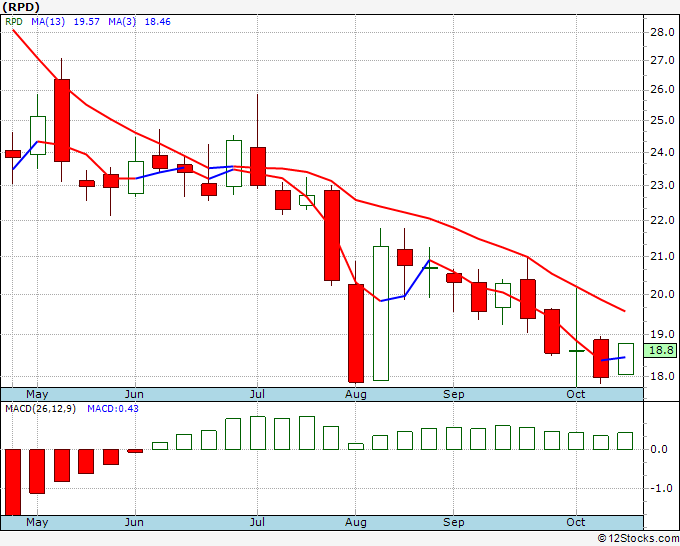Click the 21.0 price axis label

662,256
